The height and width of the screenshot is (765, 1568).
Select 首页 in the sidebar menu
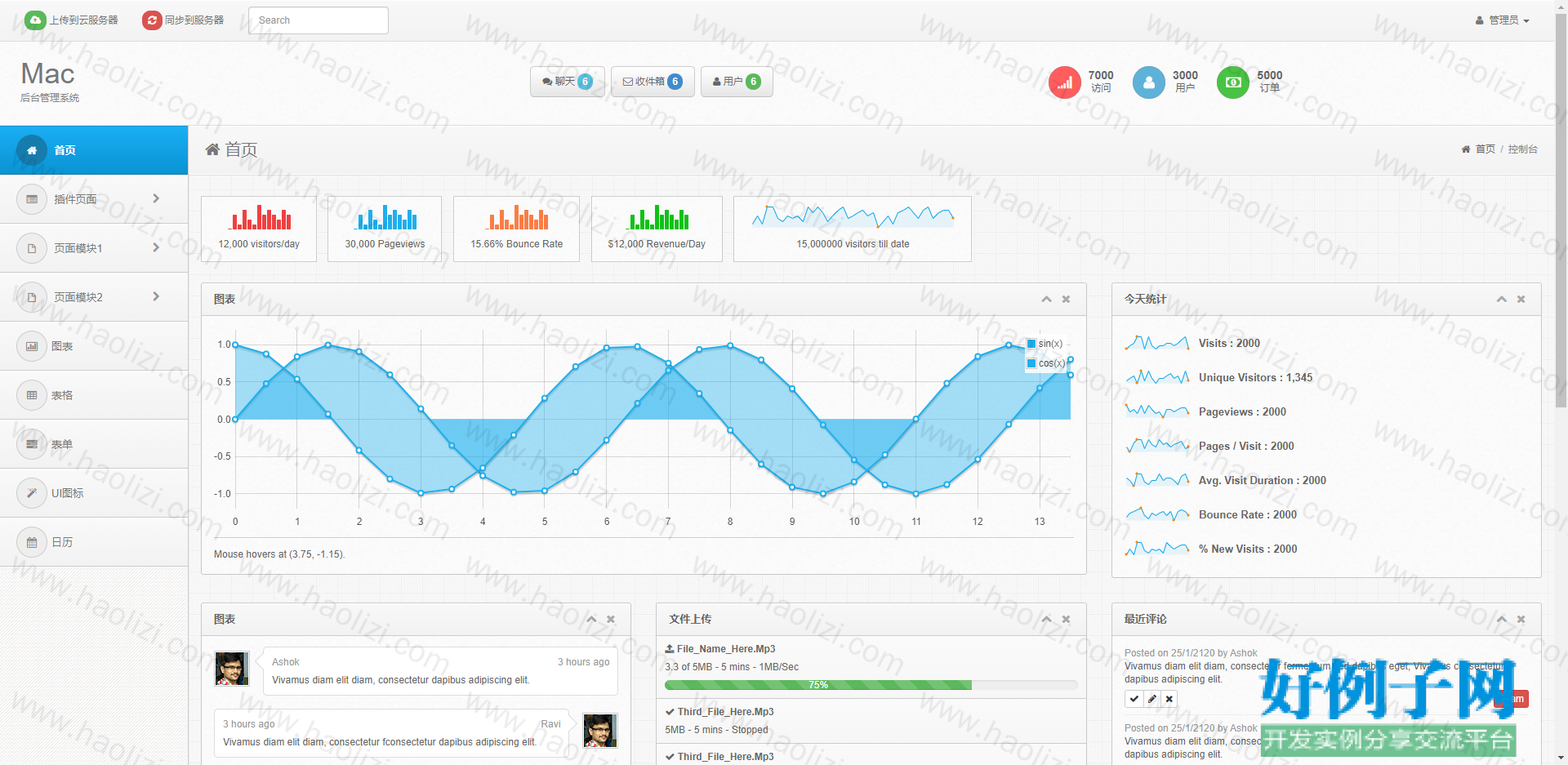[94, 150]
